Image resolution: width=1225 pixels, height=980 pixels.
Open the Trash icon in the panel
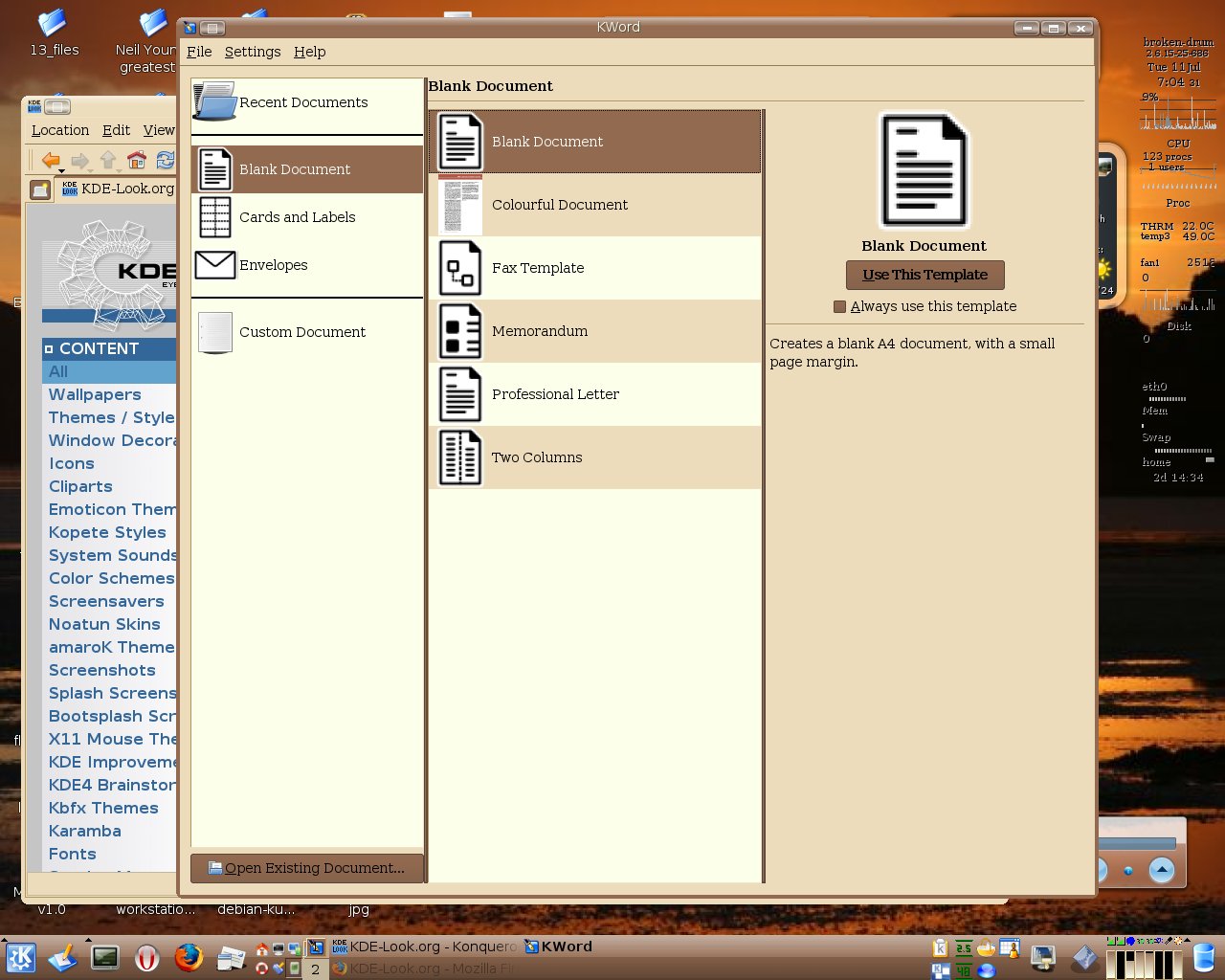(x=1204, y=958)
